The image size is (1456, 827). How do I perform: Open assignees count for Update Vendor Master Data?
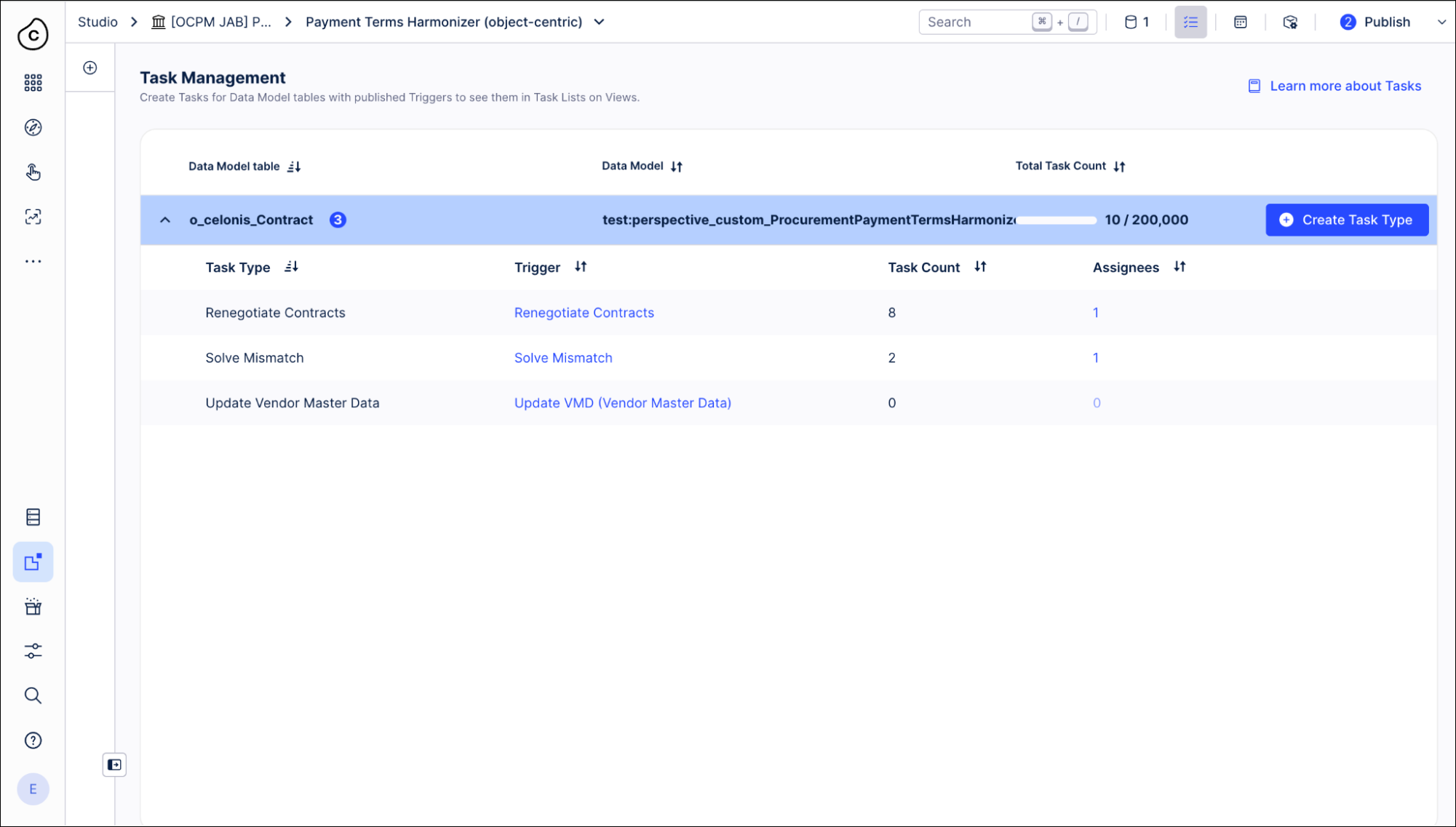click(x=1097, y=403)
